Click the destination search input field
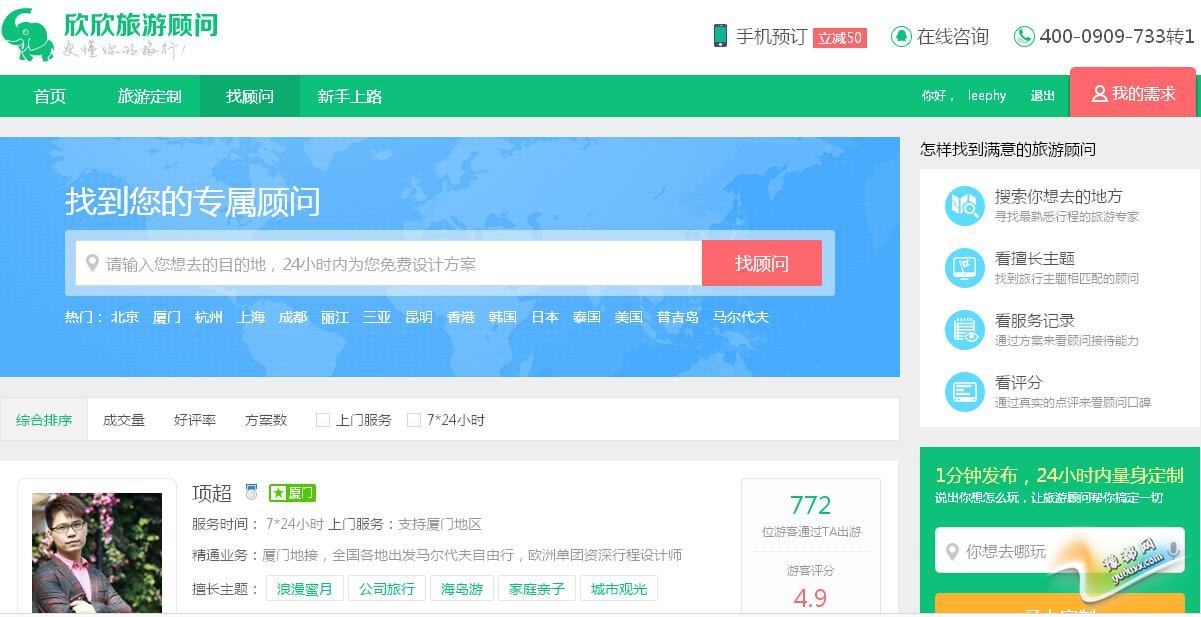The width and height of the screenshot is (1201, 617). point(390,264)
